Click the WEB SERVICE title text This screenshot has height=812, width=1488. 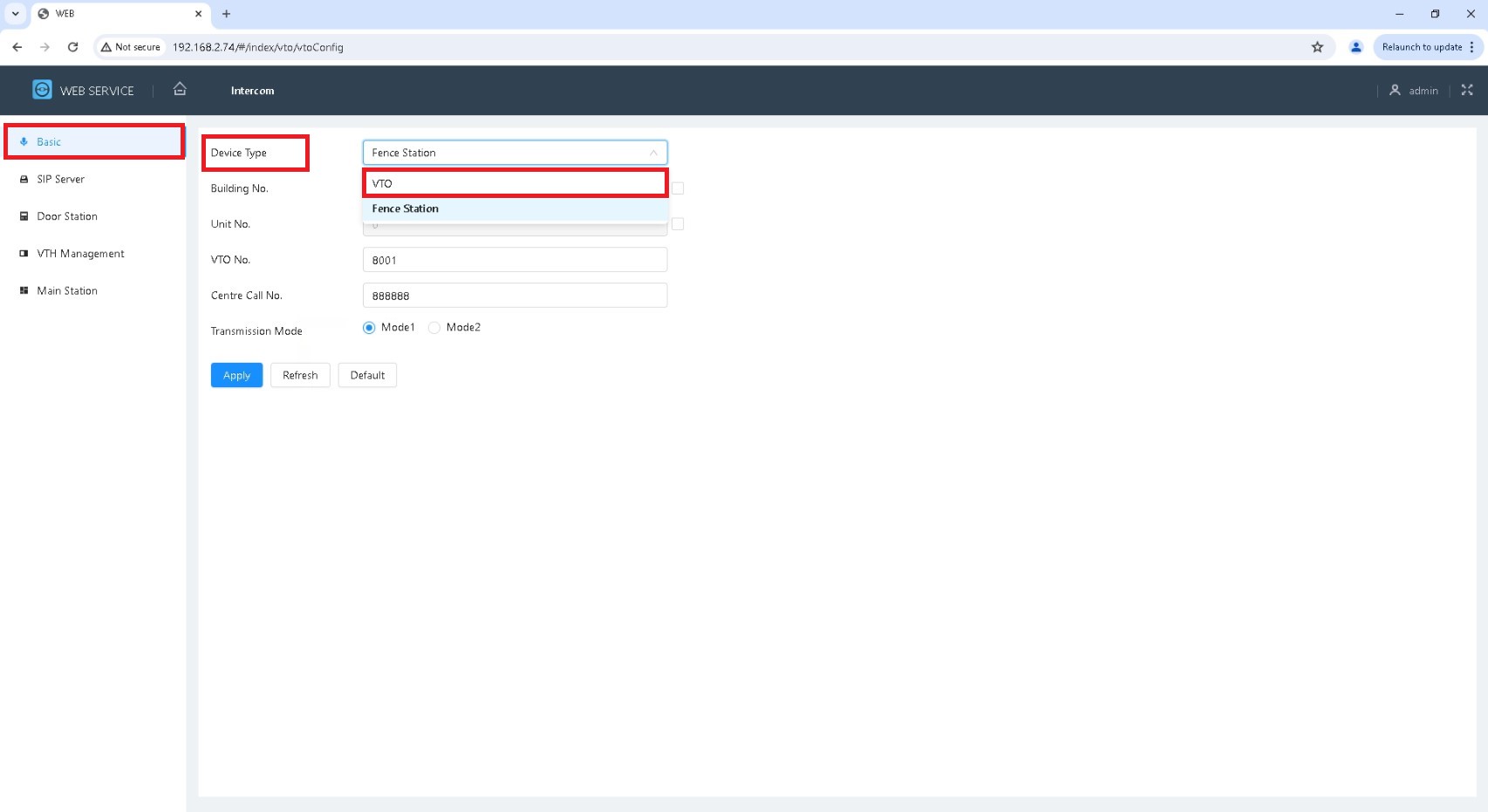click(97, 91)
